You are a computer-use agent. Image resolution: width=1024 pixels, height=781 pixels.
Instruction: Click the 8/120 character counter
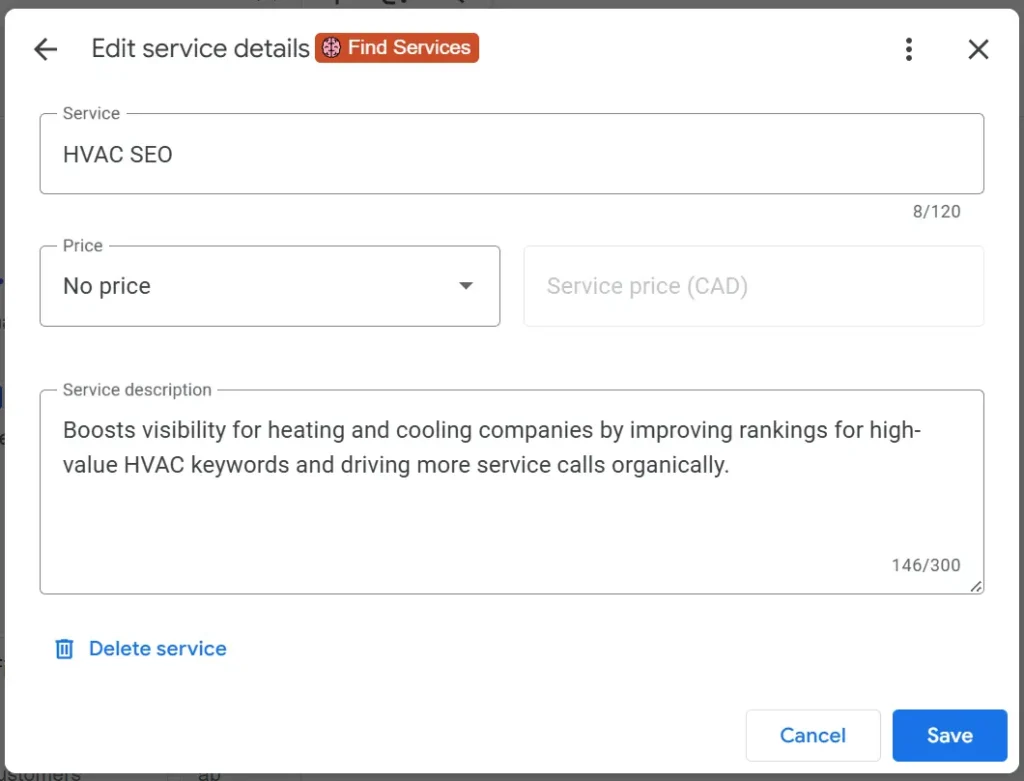point(936,212)
